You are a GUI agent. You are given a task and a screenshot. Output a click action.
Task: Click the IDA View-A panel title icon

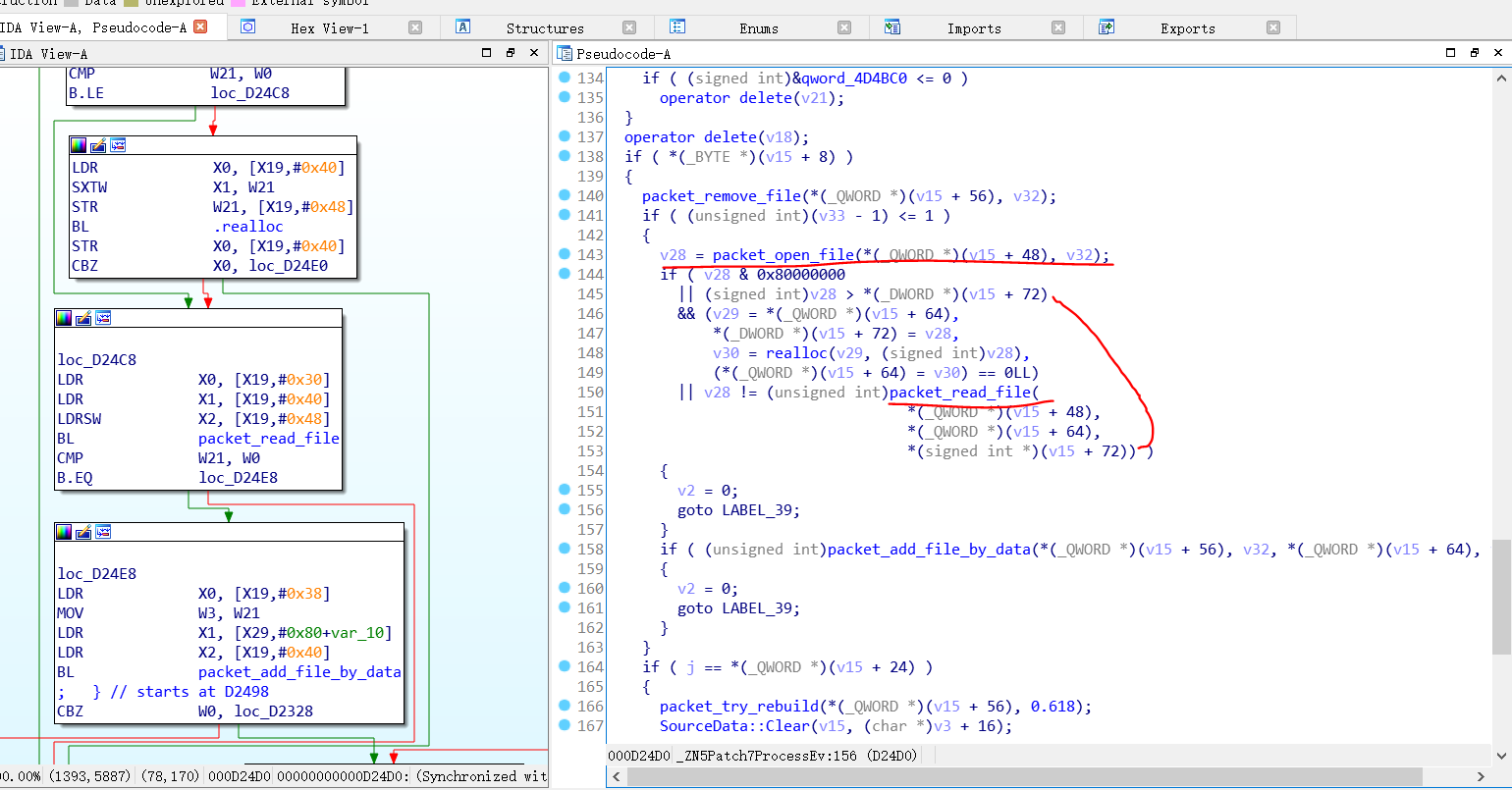(3, 53)
